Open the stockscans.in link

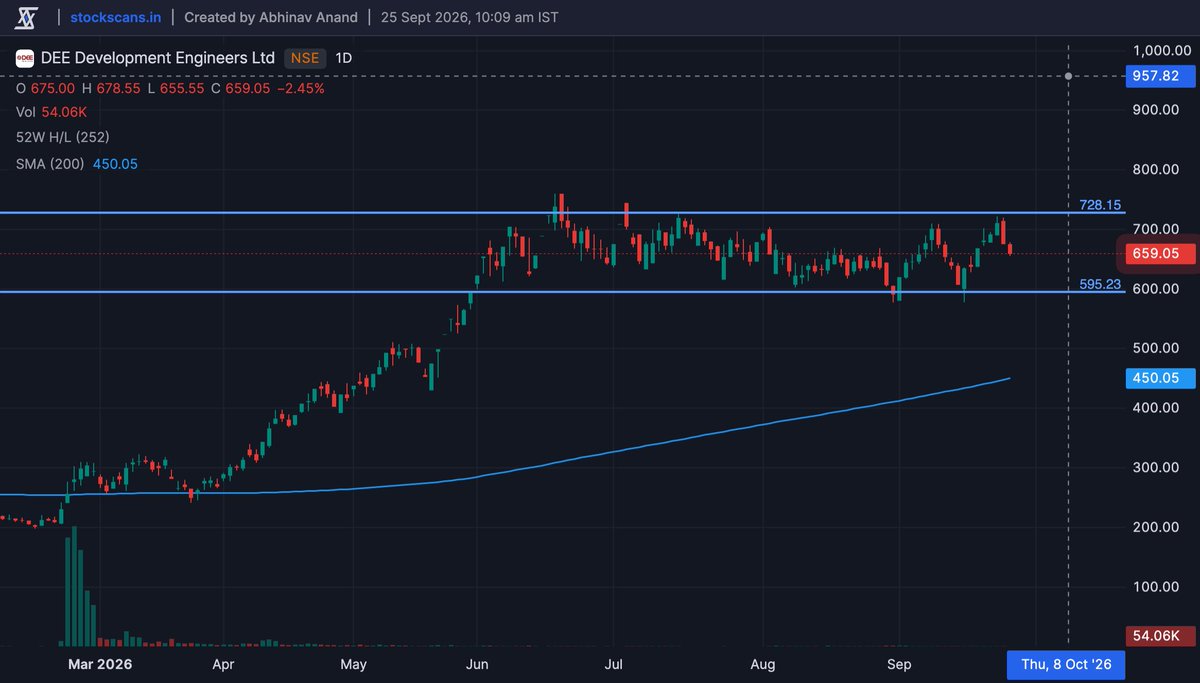pos(116,18)
